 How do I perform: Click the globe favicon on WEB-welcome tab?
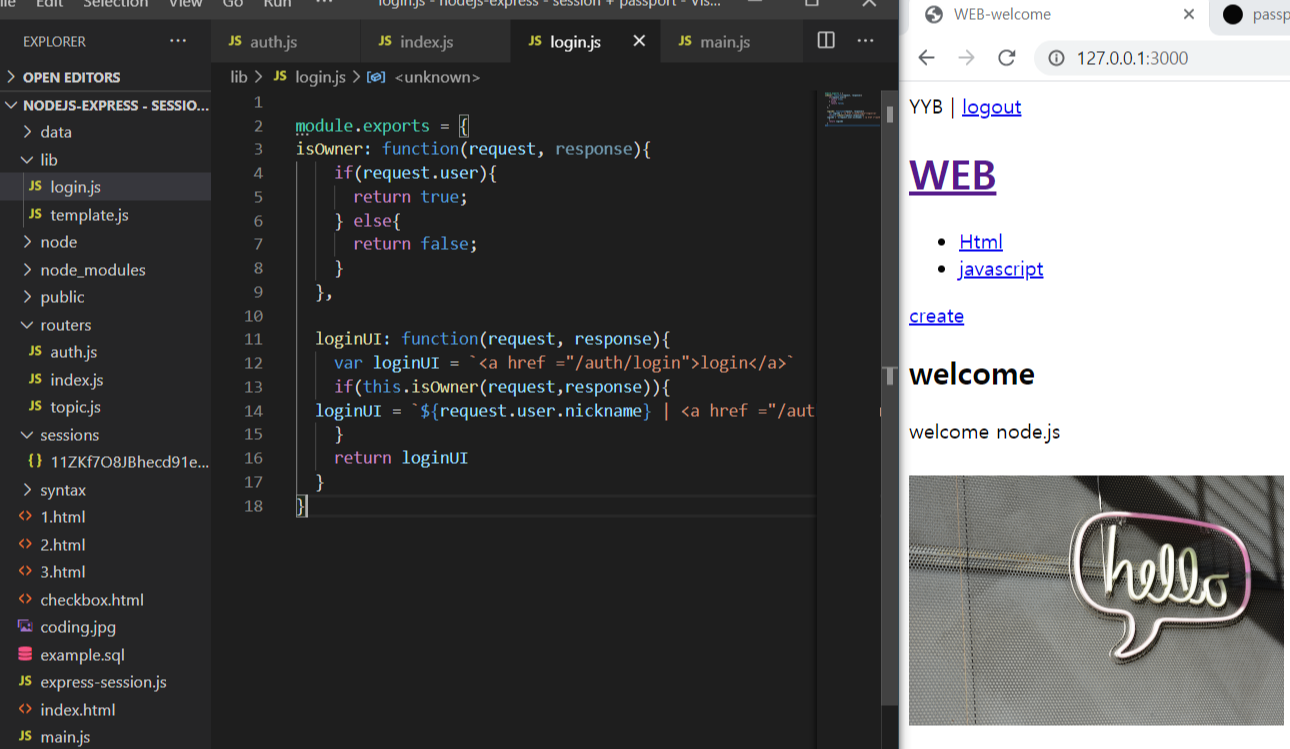click(x=934, y=14)
